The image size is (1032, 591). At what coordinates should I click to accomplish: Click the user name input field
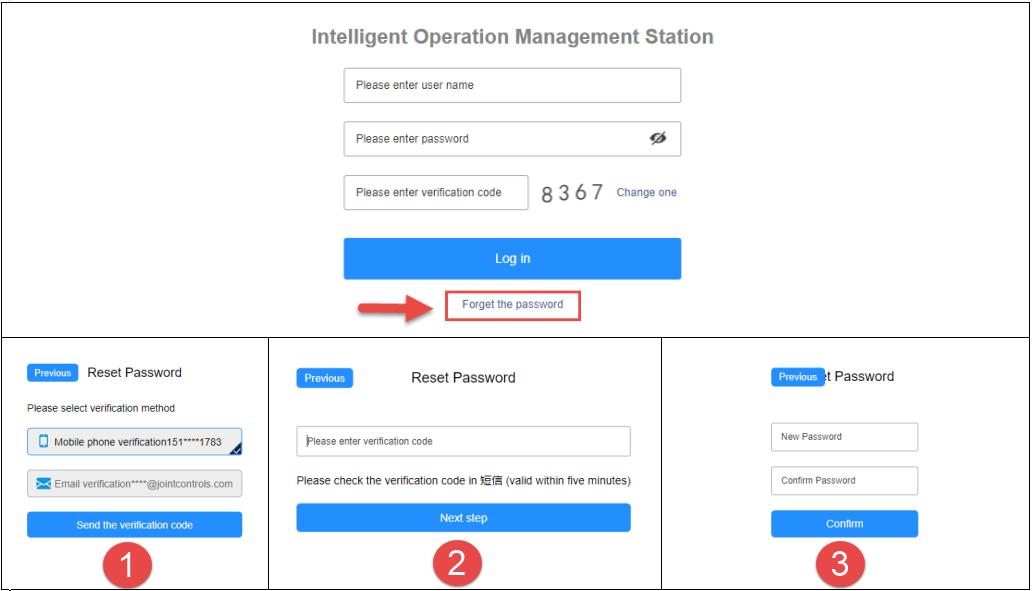512,85
